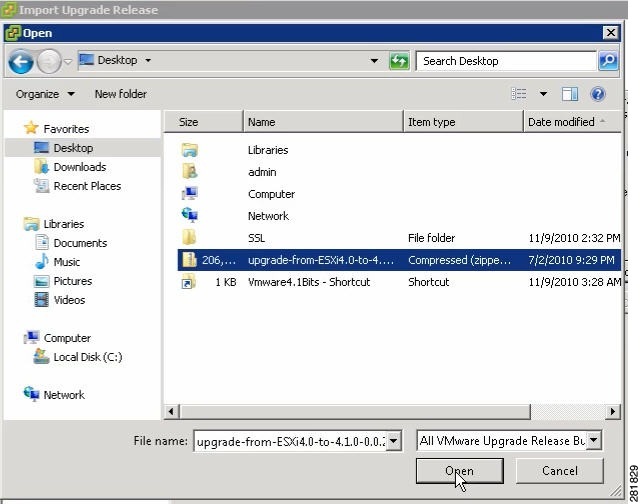Image resolution: width=641 pixels, height=504 pixels.
Task: Open Music library in navigation pane
Action: point(67,262)
